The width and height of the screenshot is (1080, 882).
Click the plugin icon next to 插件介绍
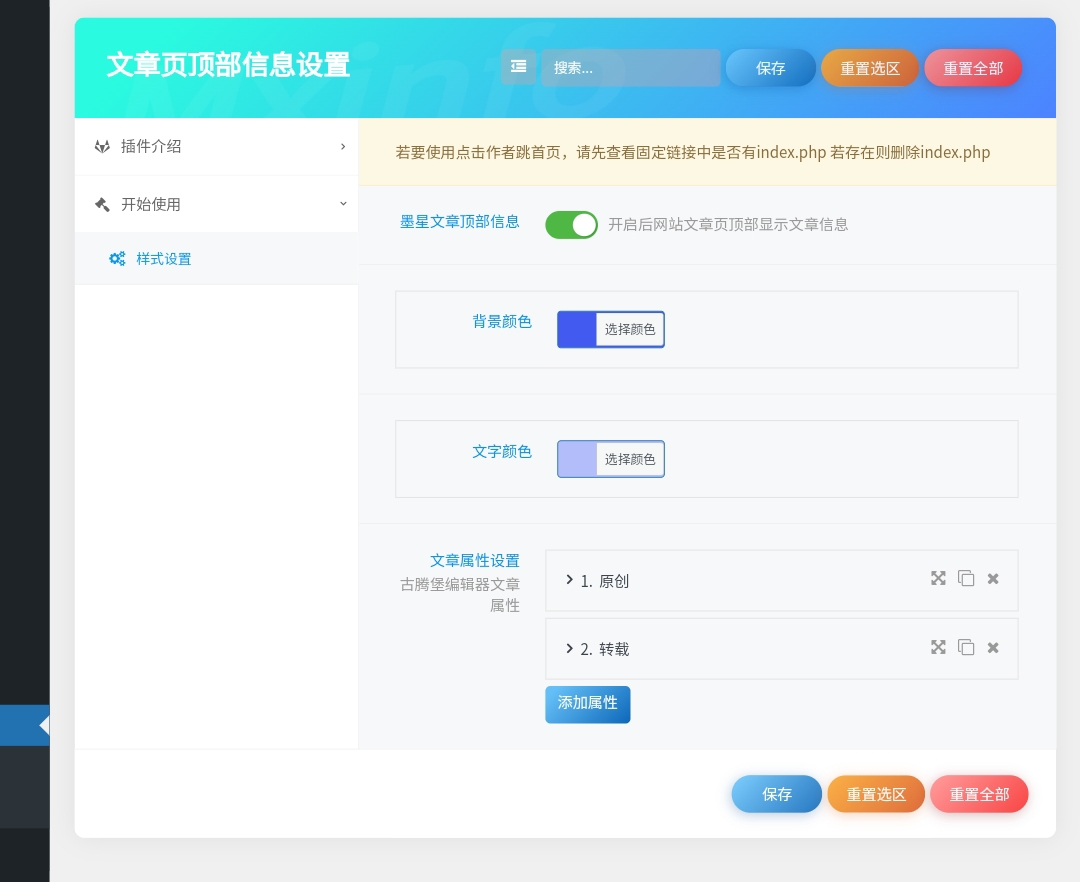[x=102, y=146]
